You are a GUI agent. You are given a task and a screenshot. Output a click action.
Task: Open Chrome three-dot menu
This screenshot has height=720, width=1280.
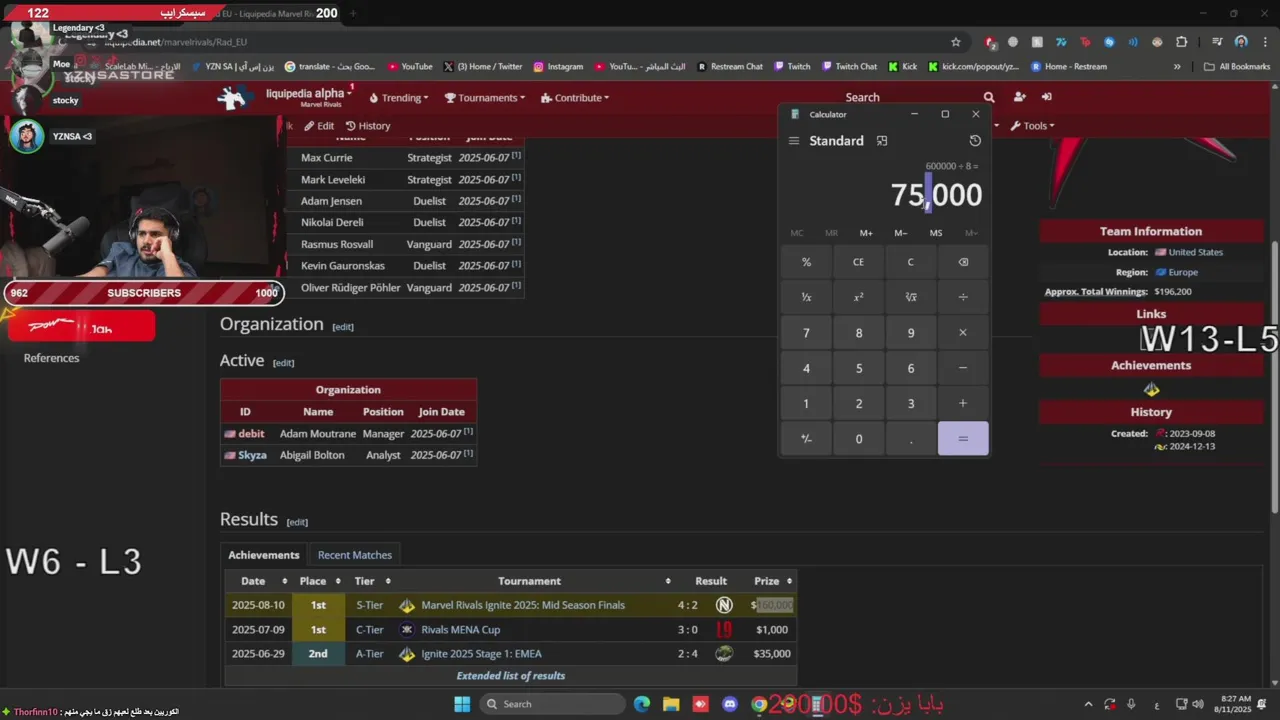pyautogui.click(x=1264, y=42)
